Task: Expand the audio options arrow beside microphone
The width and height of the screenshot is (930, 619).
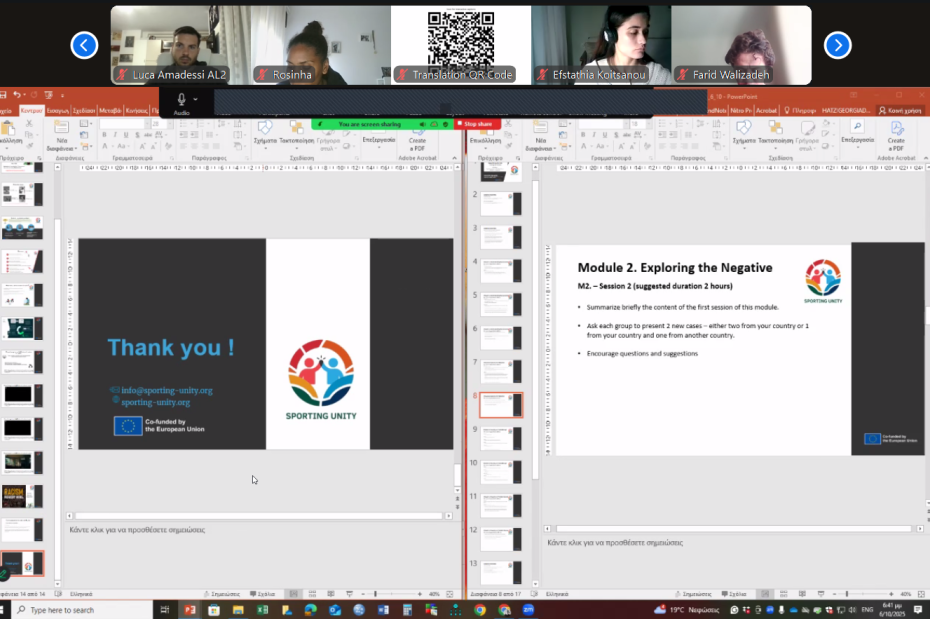Action: click(x=196, y=100)
